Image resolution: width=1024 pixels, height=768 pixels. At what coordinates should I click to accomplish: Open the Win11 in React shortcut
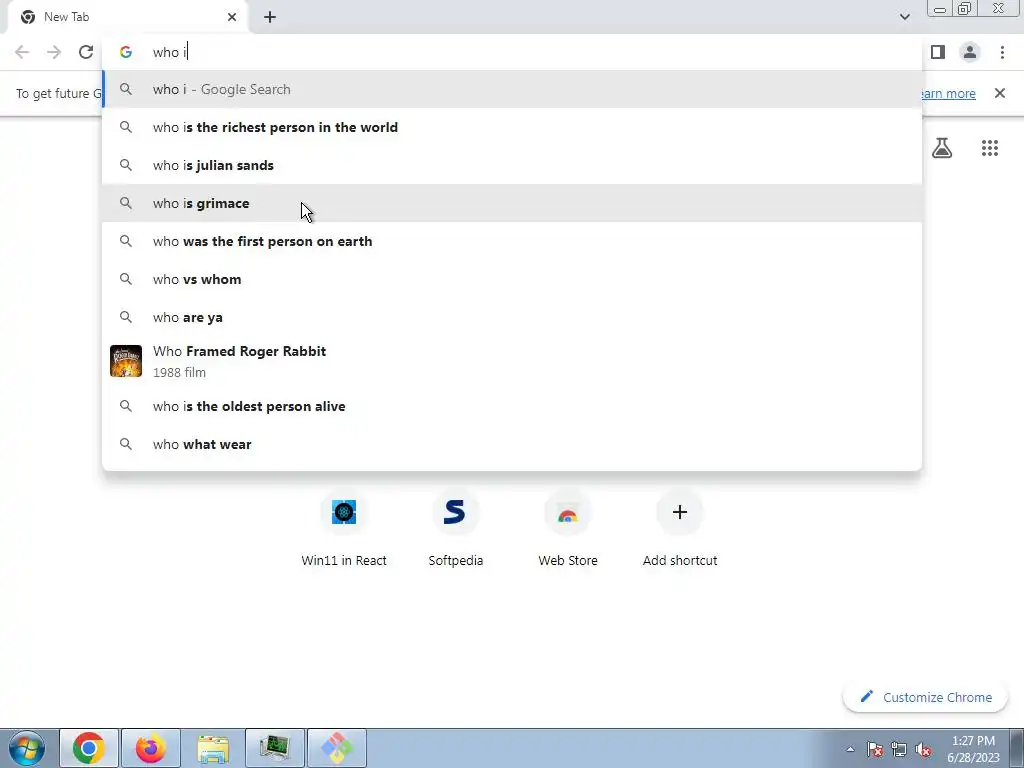click(x=344, y=530)
